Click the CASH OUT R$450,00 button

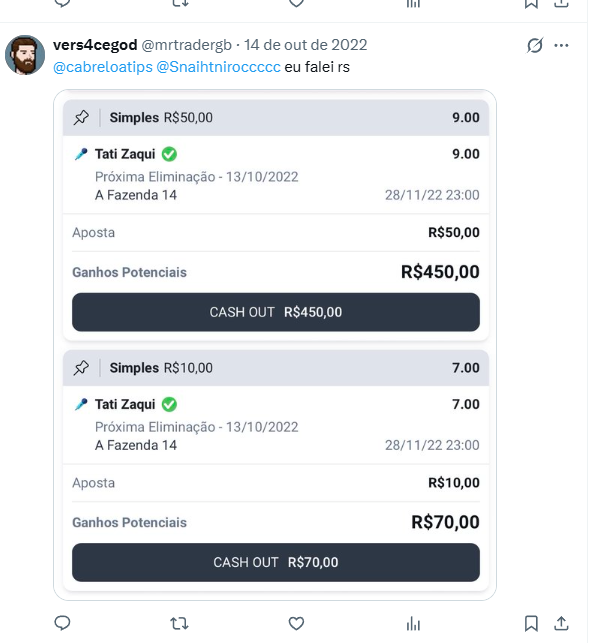pyautogui.click(x=276, y=312)
